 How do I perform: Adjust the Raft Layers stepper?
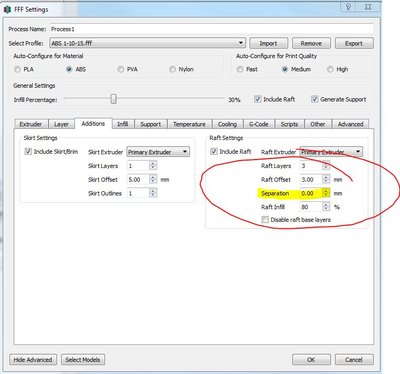[326, 166]
